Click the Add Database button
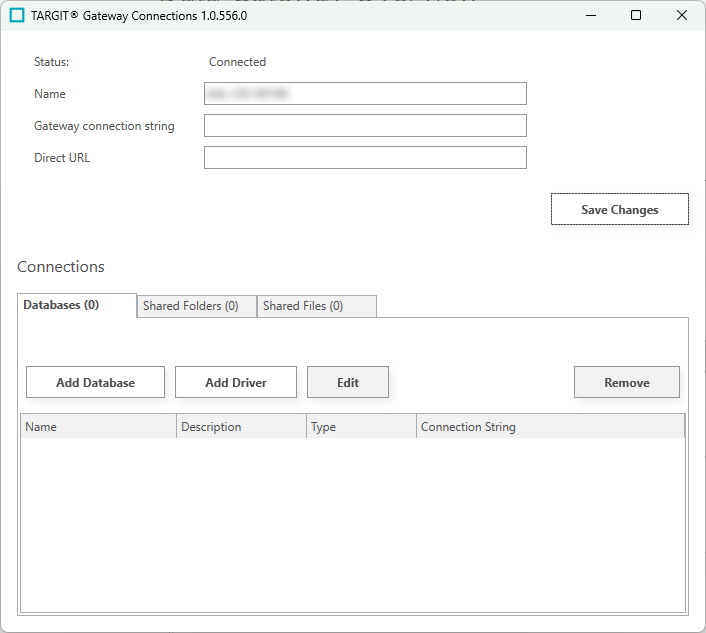Image resolution: width=706 pixels, height=633 pixels. point(95,382)
